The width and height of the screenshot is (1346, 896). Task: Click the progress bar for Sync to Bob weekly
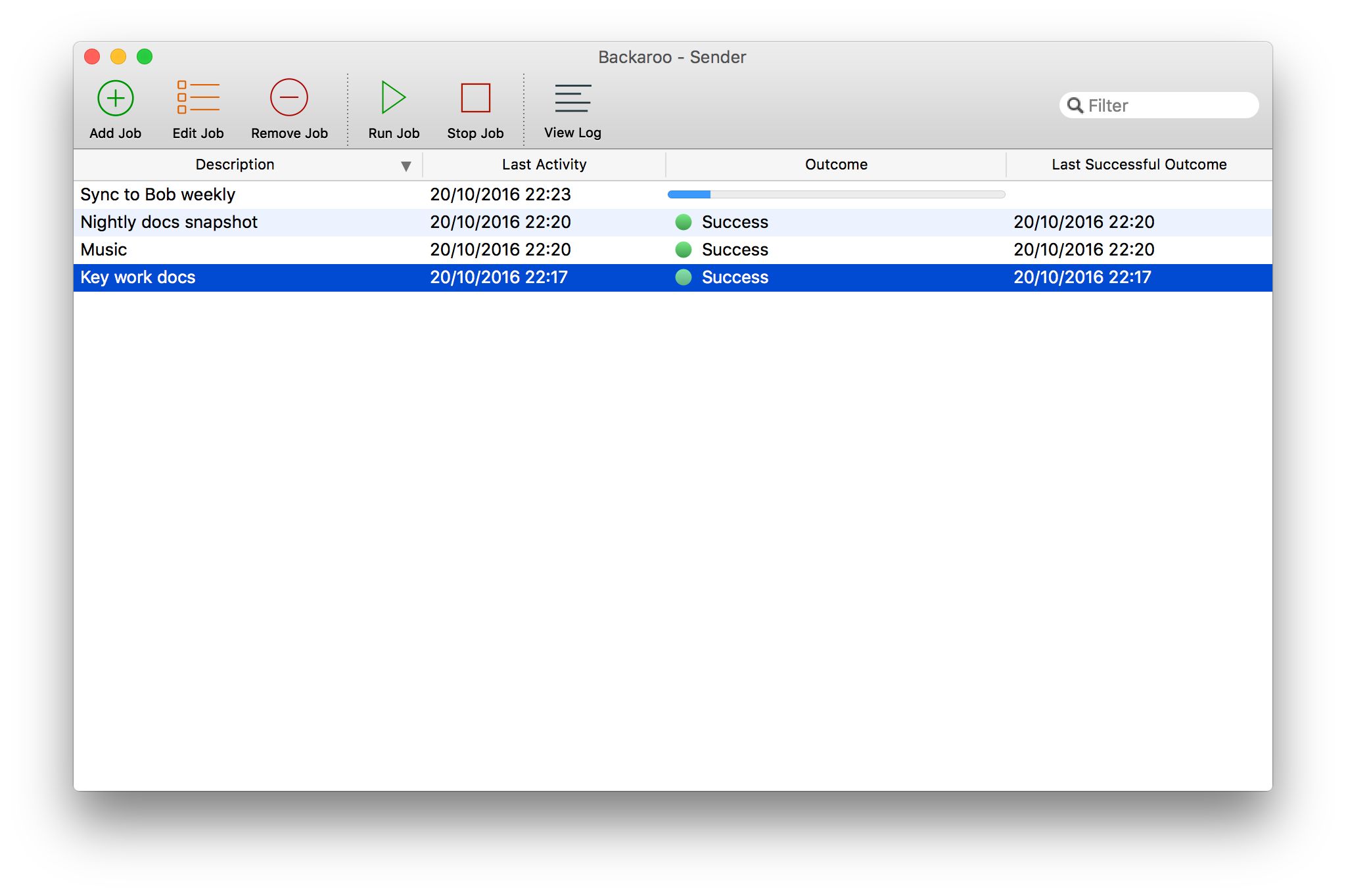(x=836, y=194)
